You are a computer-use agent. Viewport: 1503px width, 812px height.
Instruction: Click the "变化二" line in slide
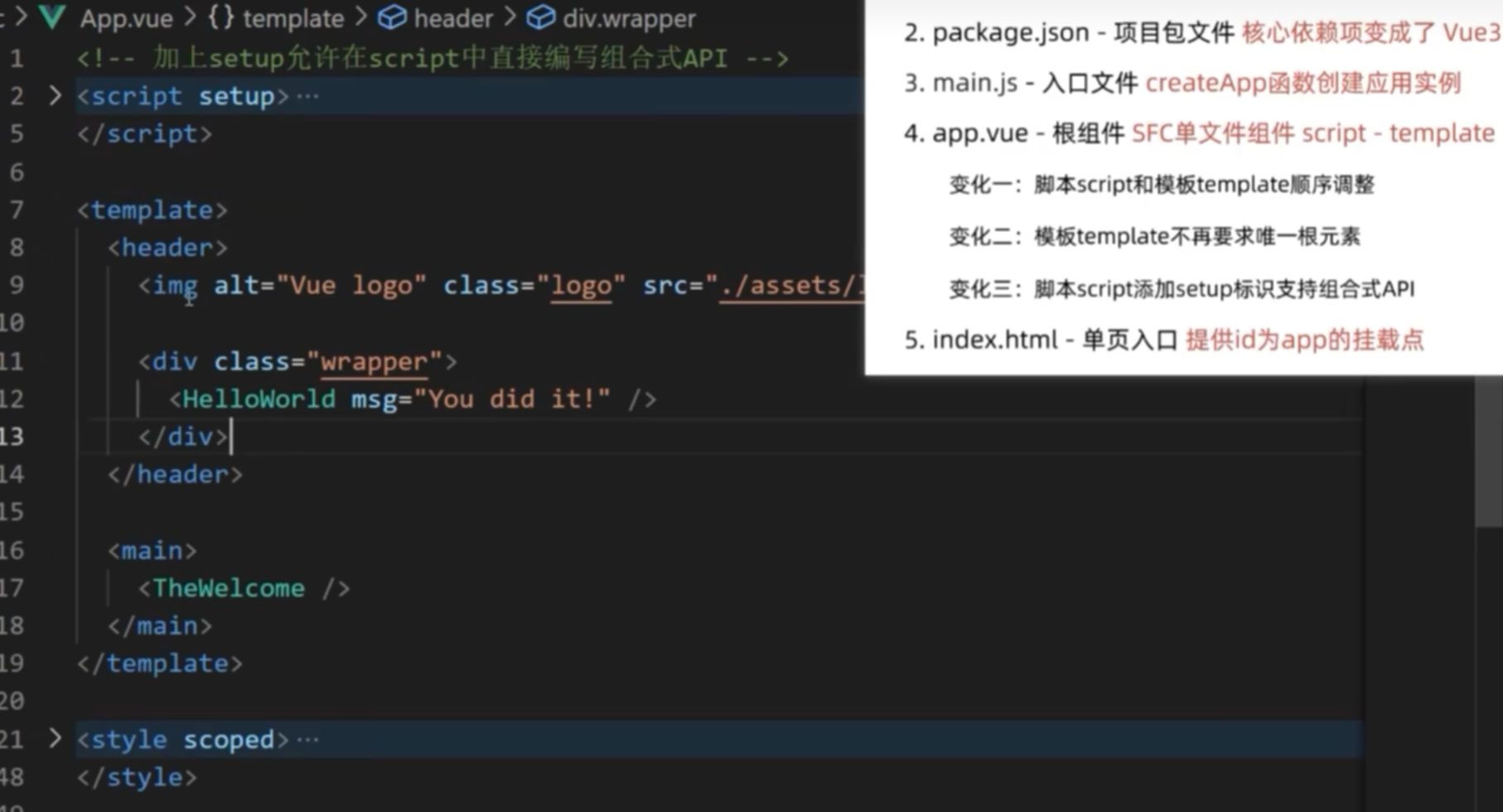tap(1154, 237)
